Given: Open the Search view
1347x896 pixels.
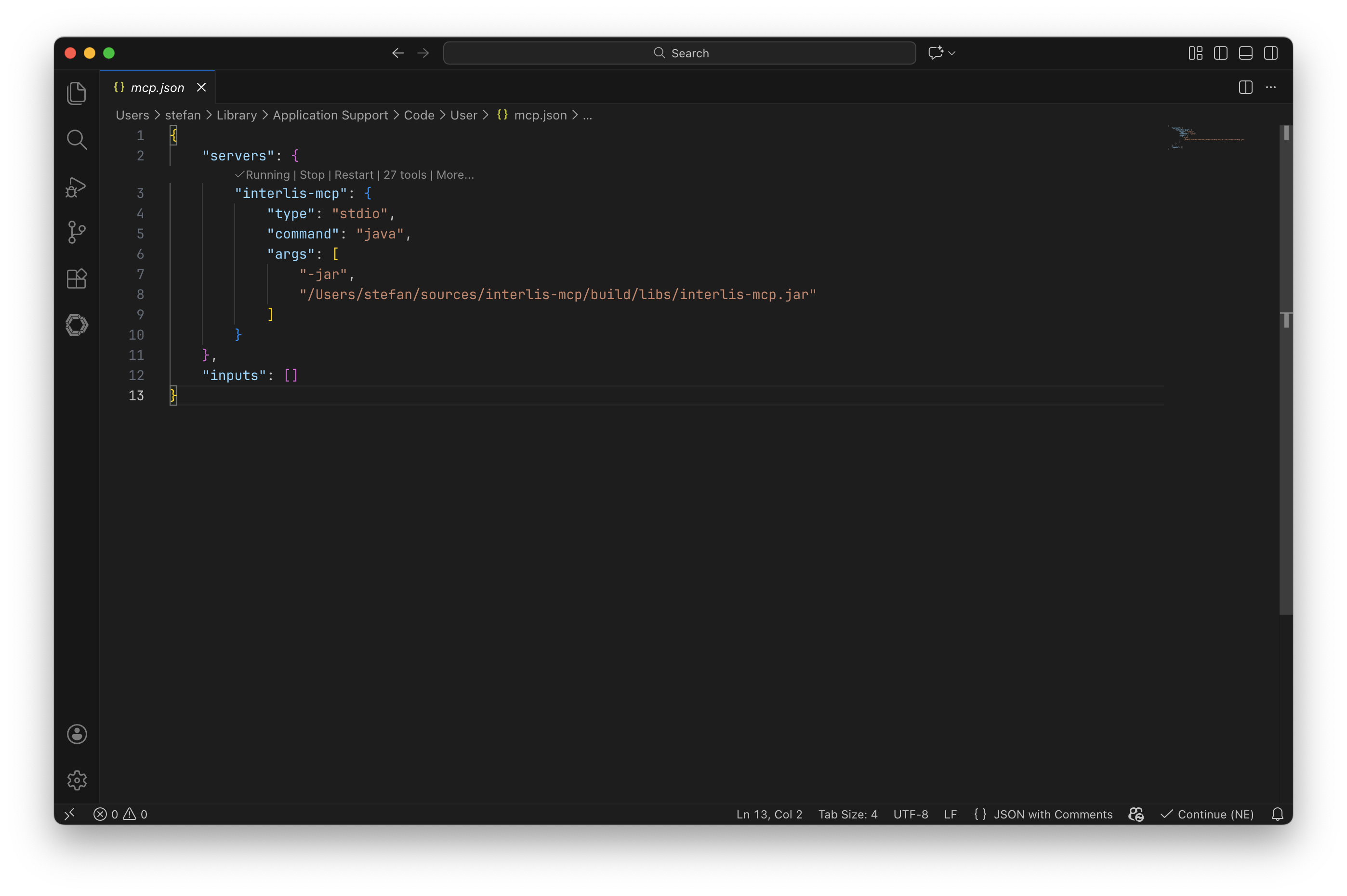Looking at the screenshot, I should pos(77,139).
